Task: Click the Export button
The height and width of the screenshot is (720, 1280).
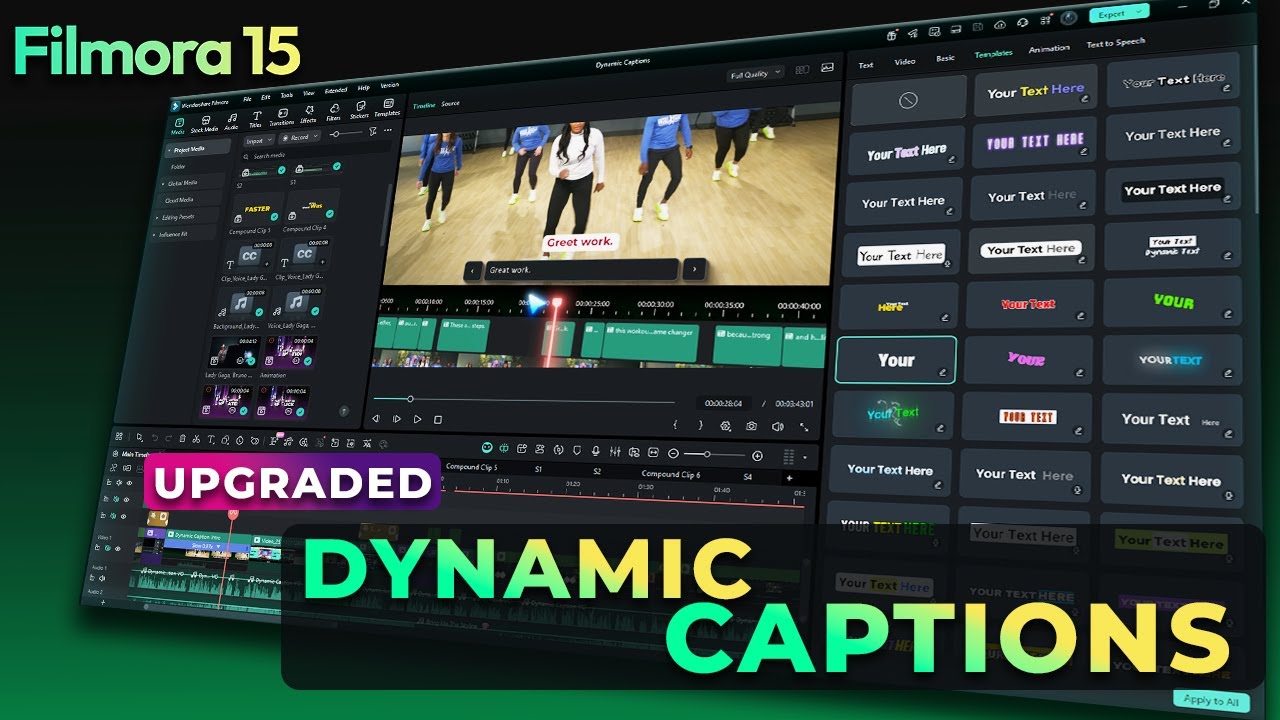Action: tap(1120, 13)
